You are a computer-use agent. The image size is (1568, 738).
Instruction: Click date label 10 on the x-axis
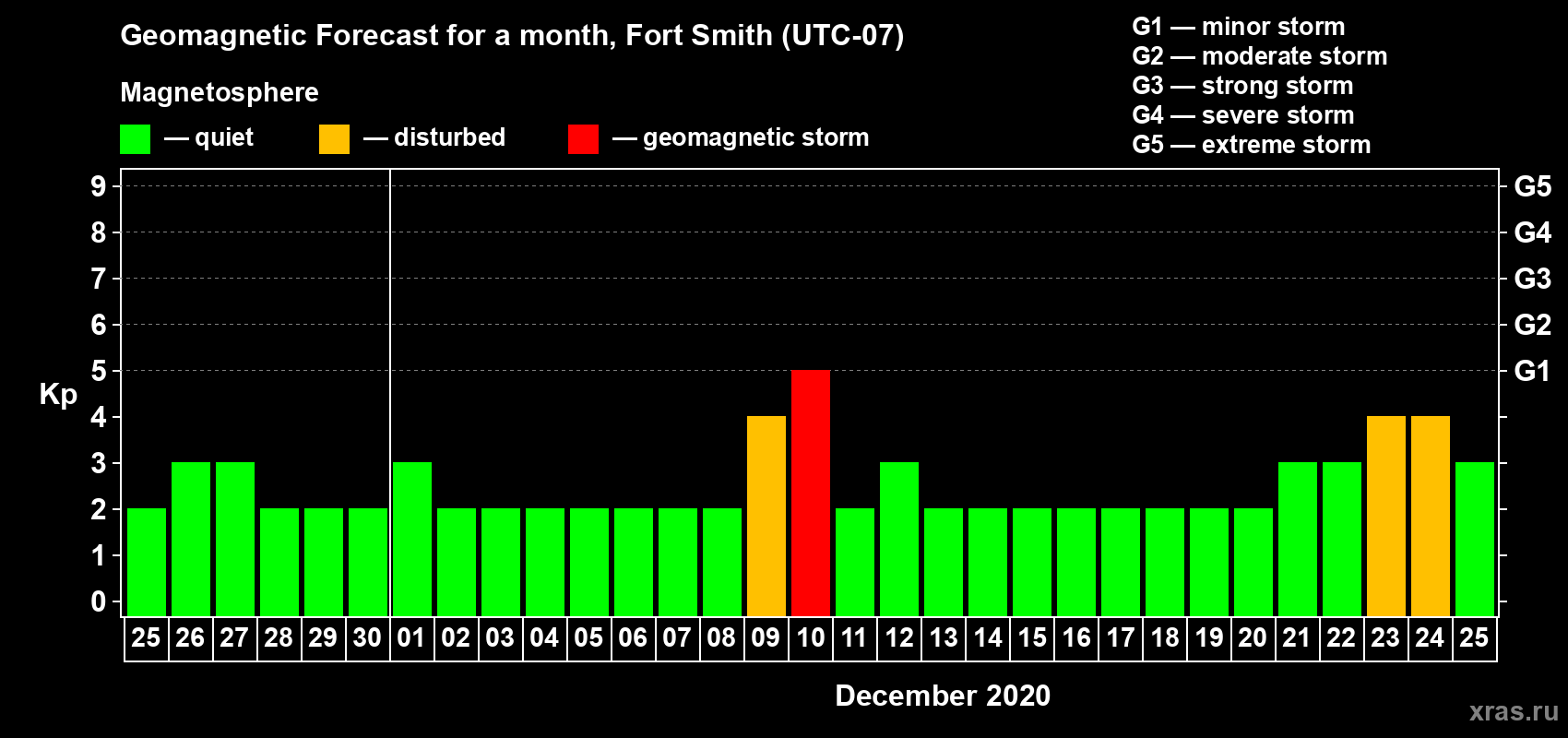[811, 638]
